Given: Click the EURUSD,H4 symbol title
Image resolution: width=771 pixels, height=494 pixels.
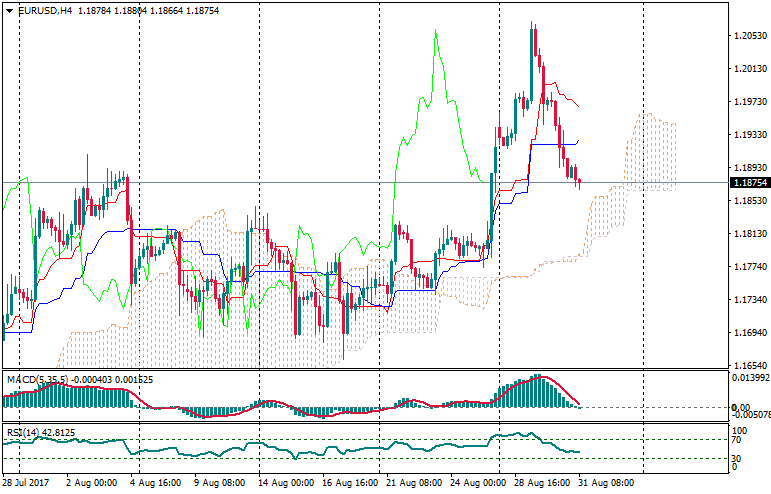Looking at the screenshot, I should click(44, 11).
